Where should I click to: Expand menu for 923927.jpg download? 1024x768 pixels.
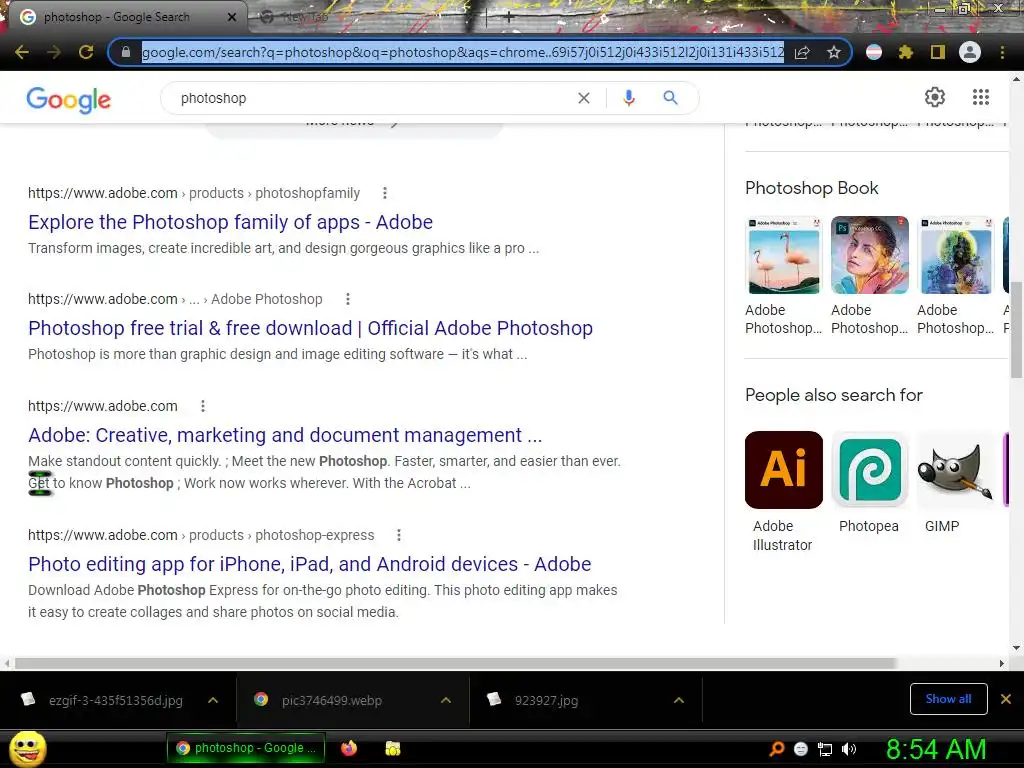pos(679,700)
